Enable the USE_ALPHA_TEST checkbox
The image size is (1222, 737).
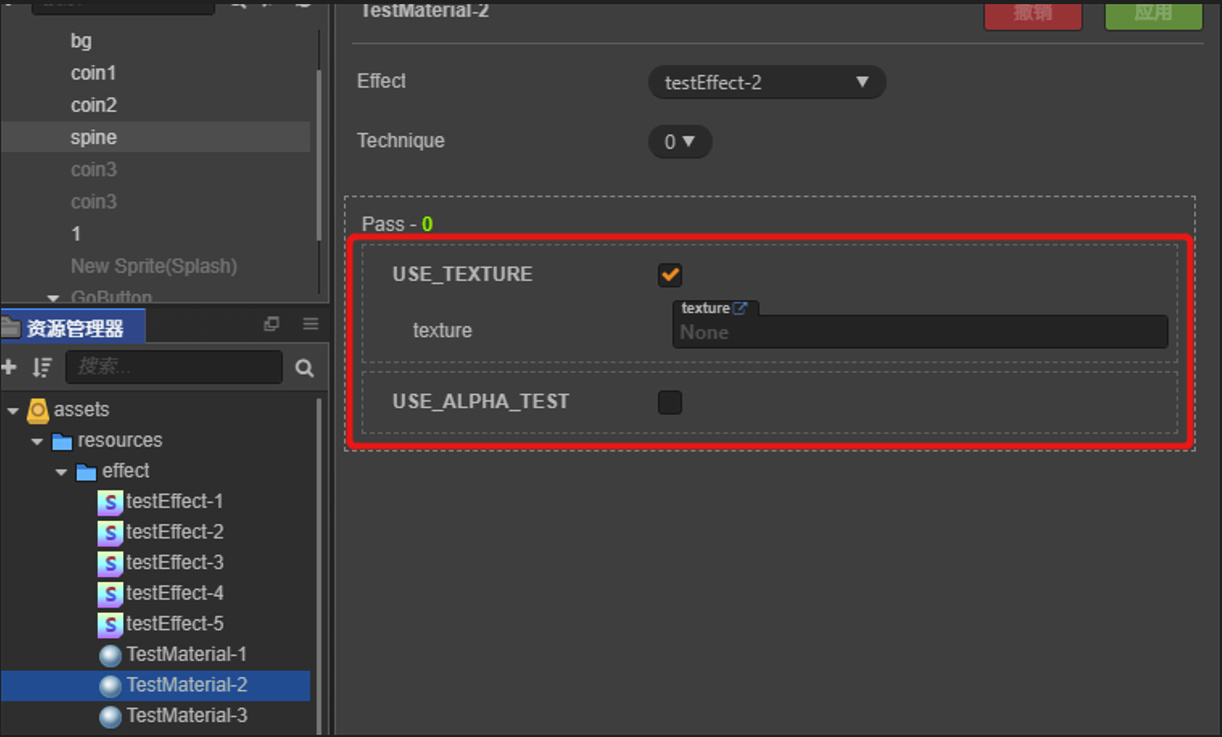pyautogui.click(x=670, y=402)
